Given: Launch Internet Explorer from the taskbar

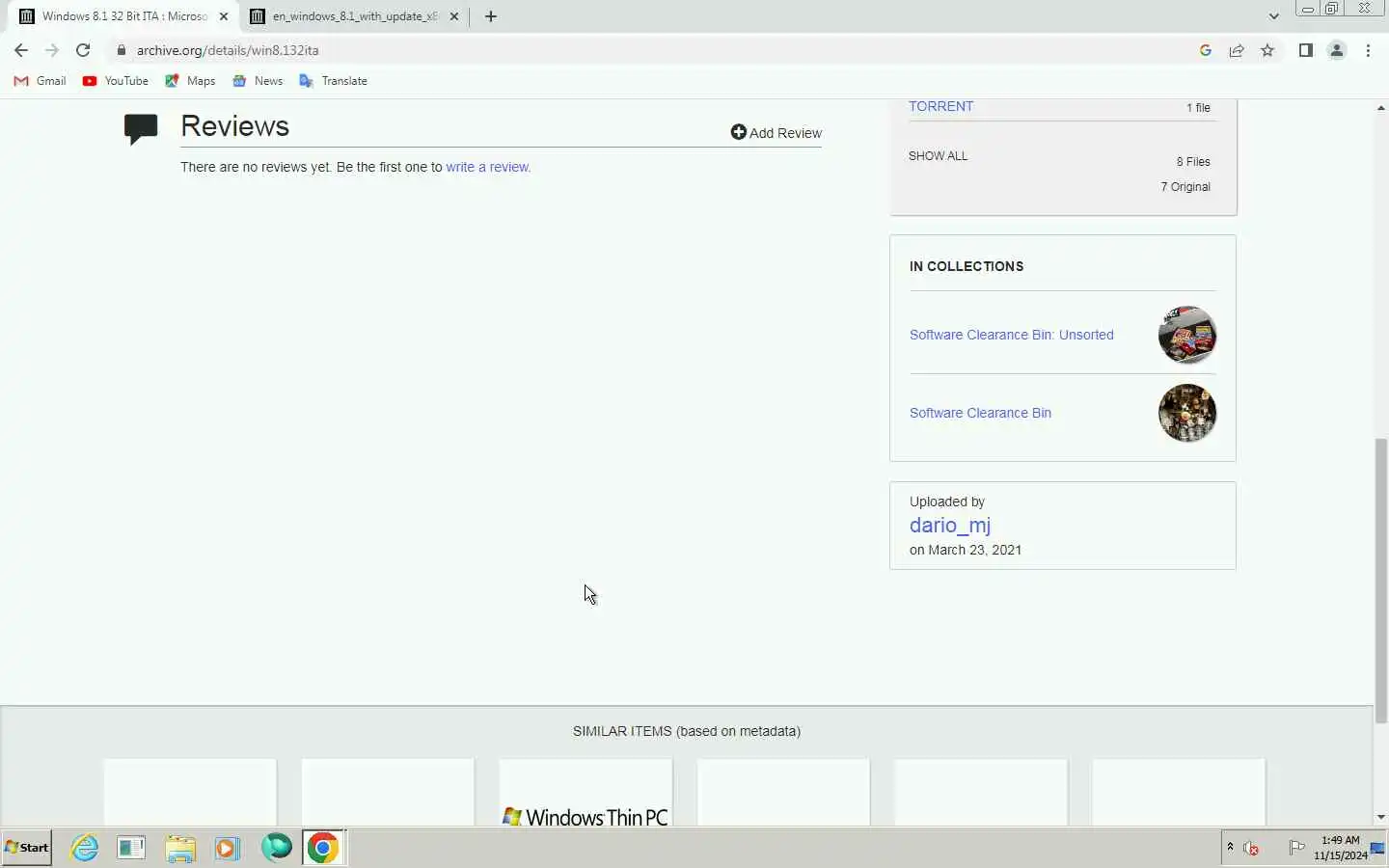Looking at the screenshot, I should coord(85,848).
